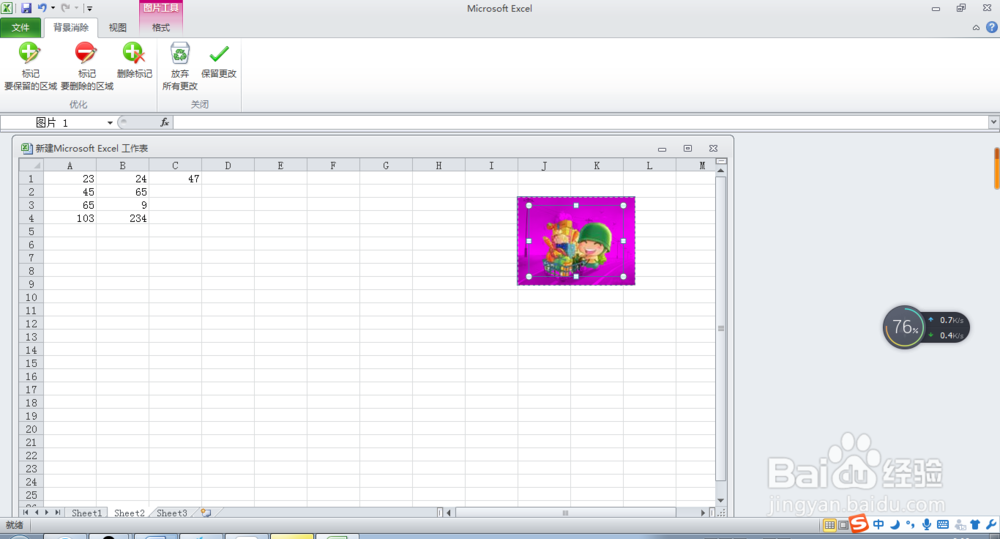Click the Redo arrow icon
Viewport: 1000px width, 539px height.
65,8
